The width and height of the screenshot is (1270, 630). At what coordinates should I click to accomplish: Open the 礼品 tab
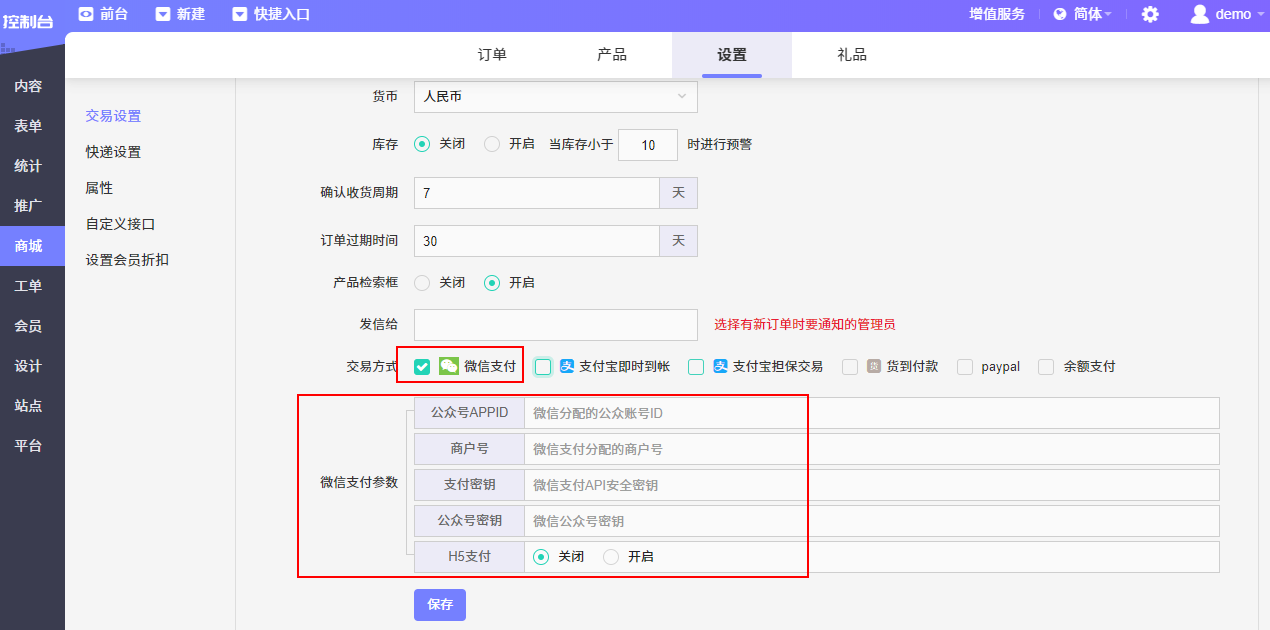click(x=852, y=55)
